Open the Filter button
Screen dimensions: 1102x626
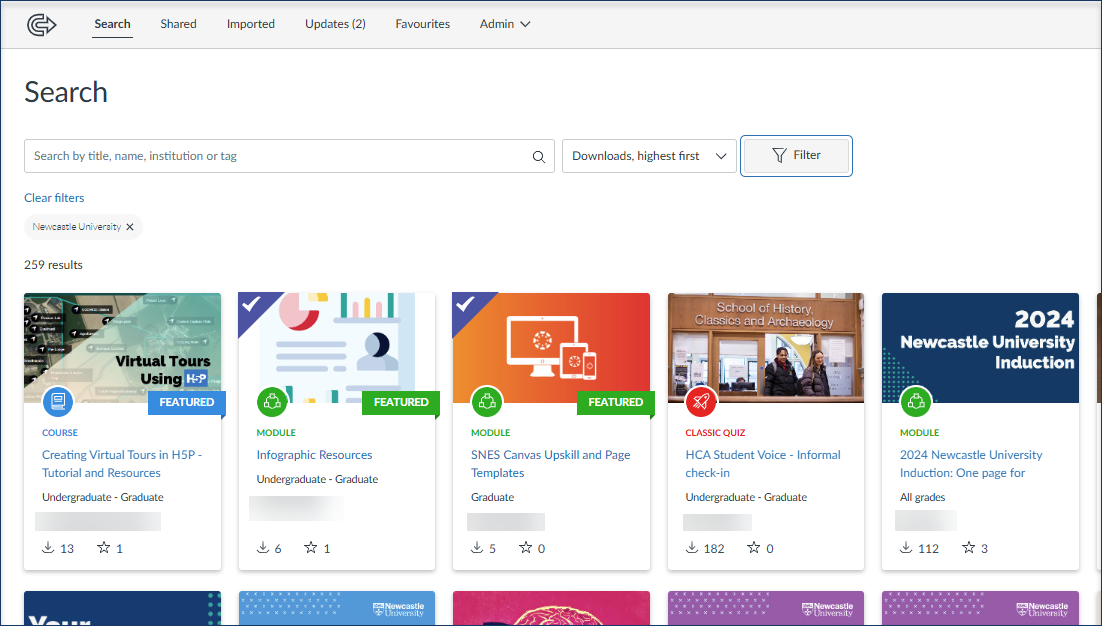[x=796, y=155]
